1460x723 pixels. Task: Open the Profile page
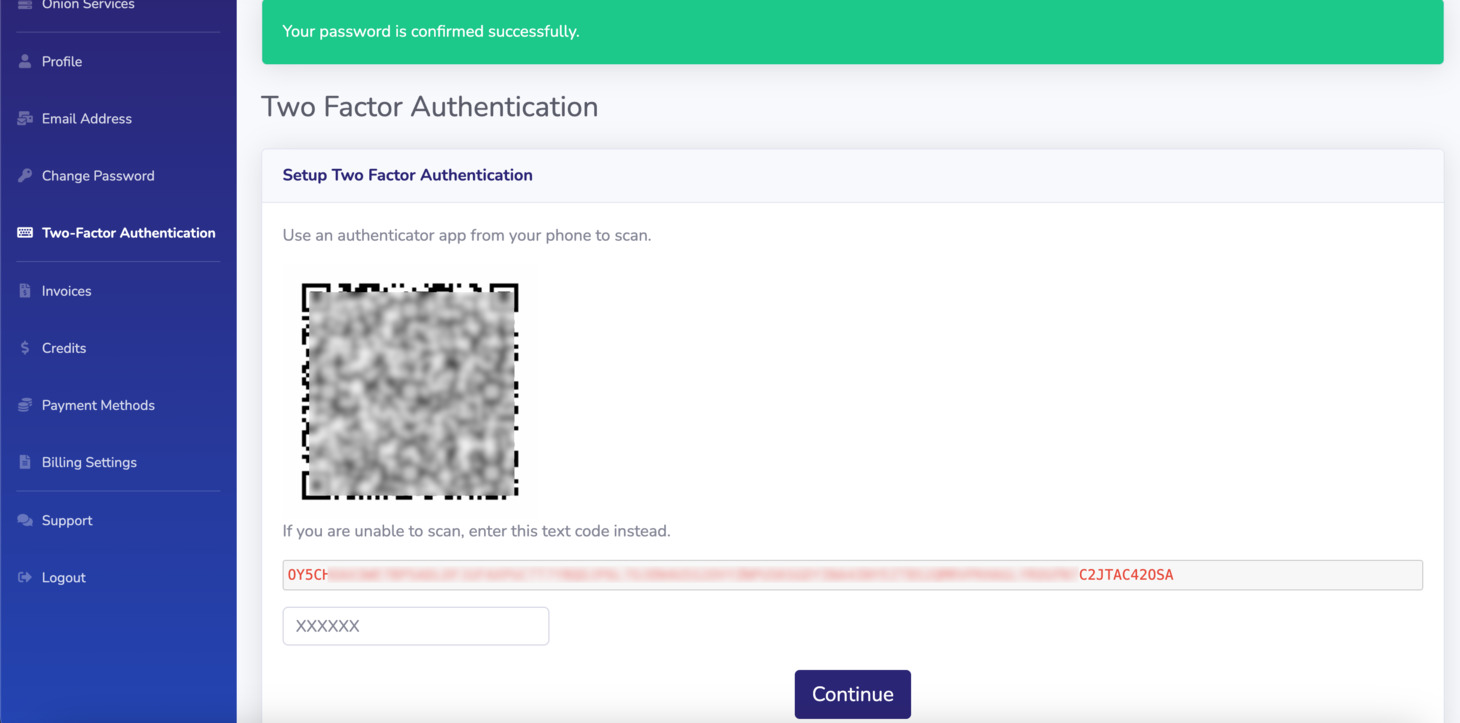tap(62, 62)
